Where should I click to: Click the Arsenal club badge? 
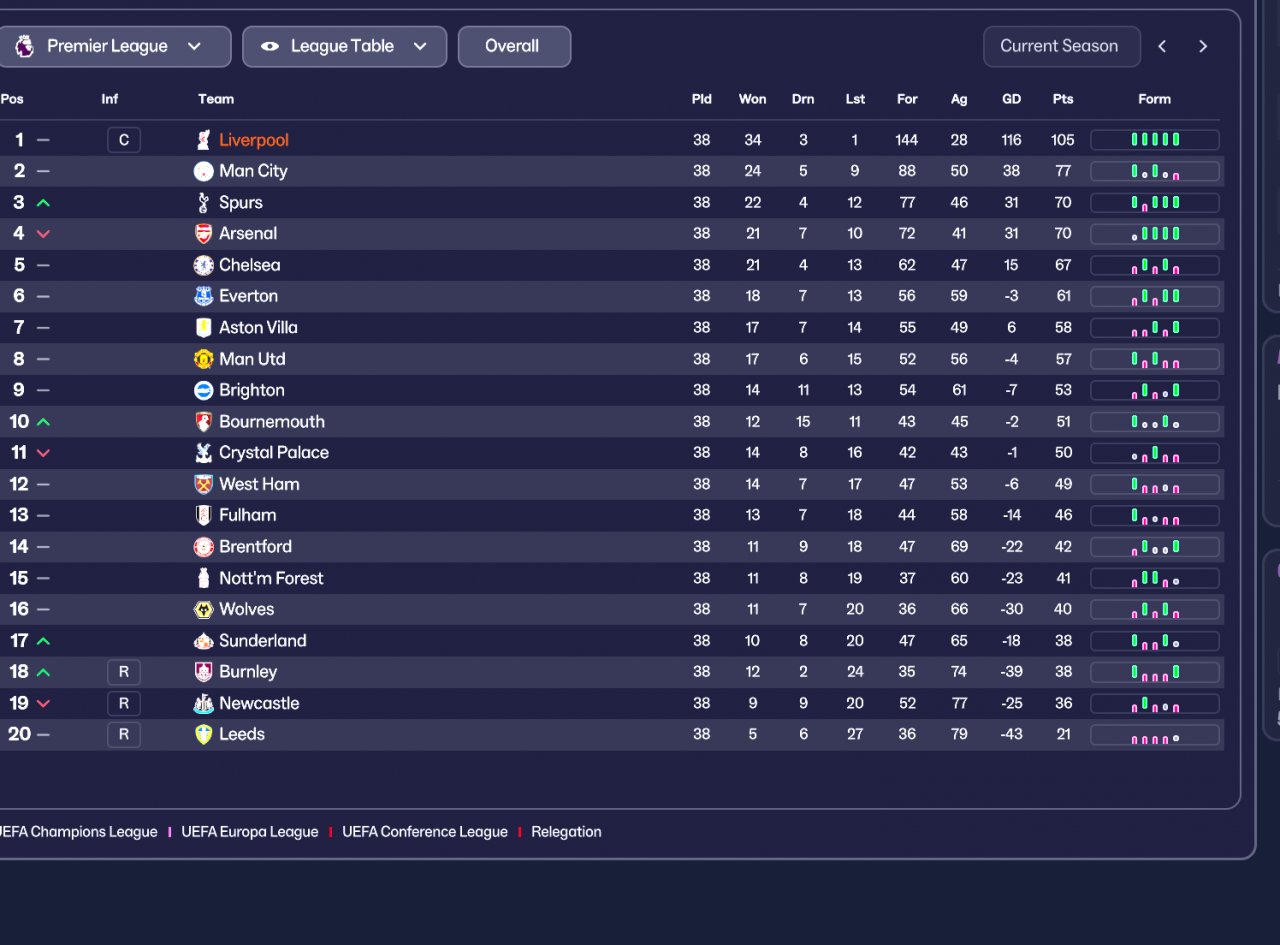point(204,234)
